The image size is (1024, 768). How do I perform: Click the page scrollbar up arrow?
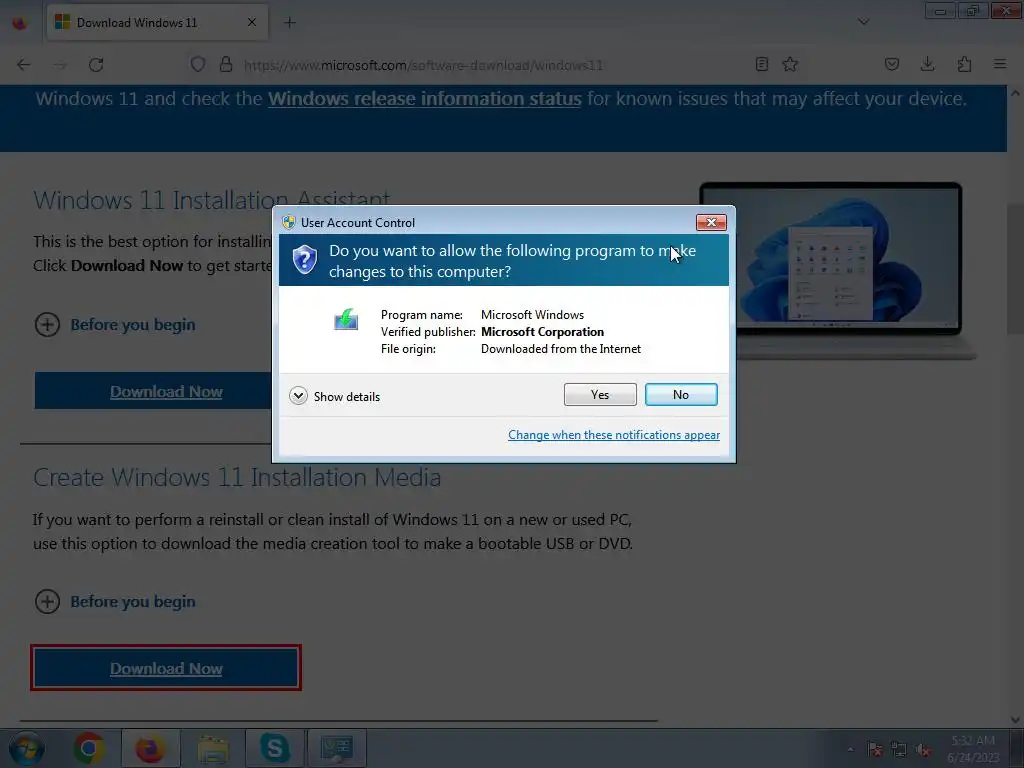[x=1016, y=93]
